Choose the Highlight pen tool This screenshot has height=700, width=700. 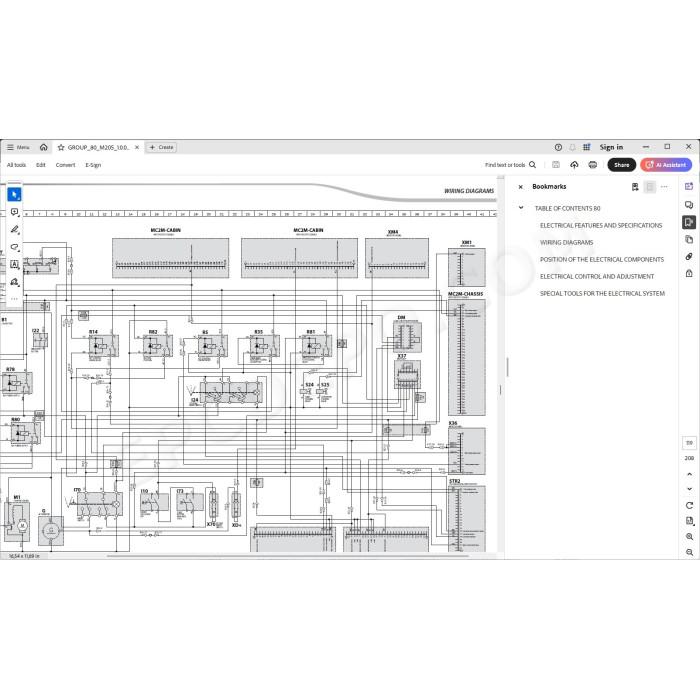[x=14, y=229]
